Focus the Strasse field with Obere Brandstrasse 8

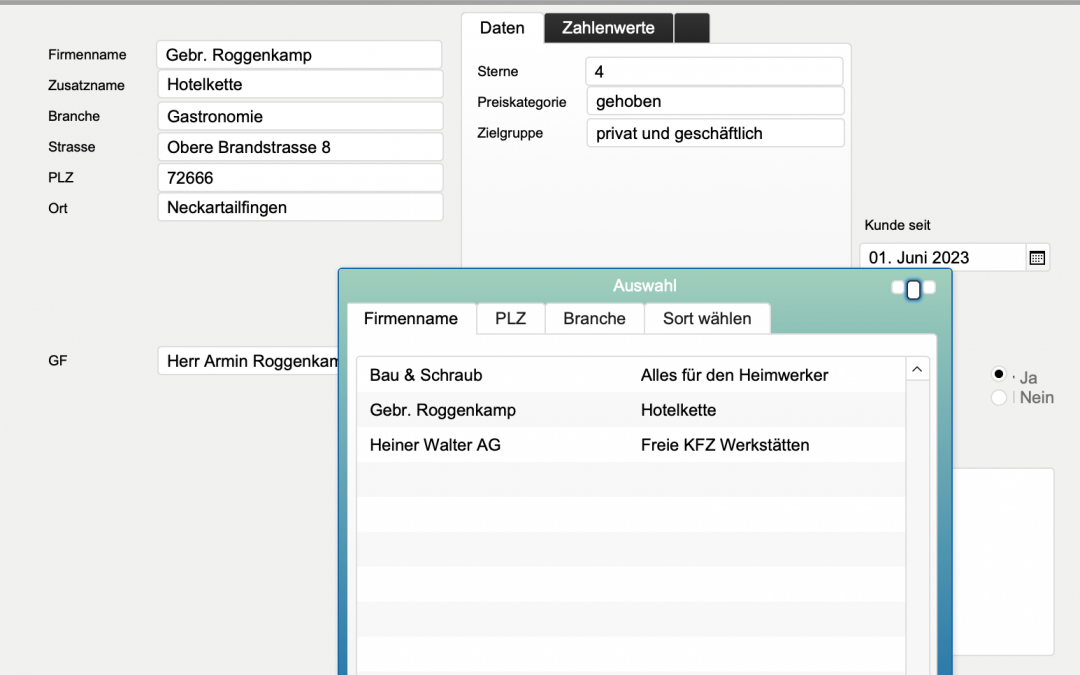point(299,147)
